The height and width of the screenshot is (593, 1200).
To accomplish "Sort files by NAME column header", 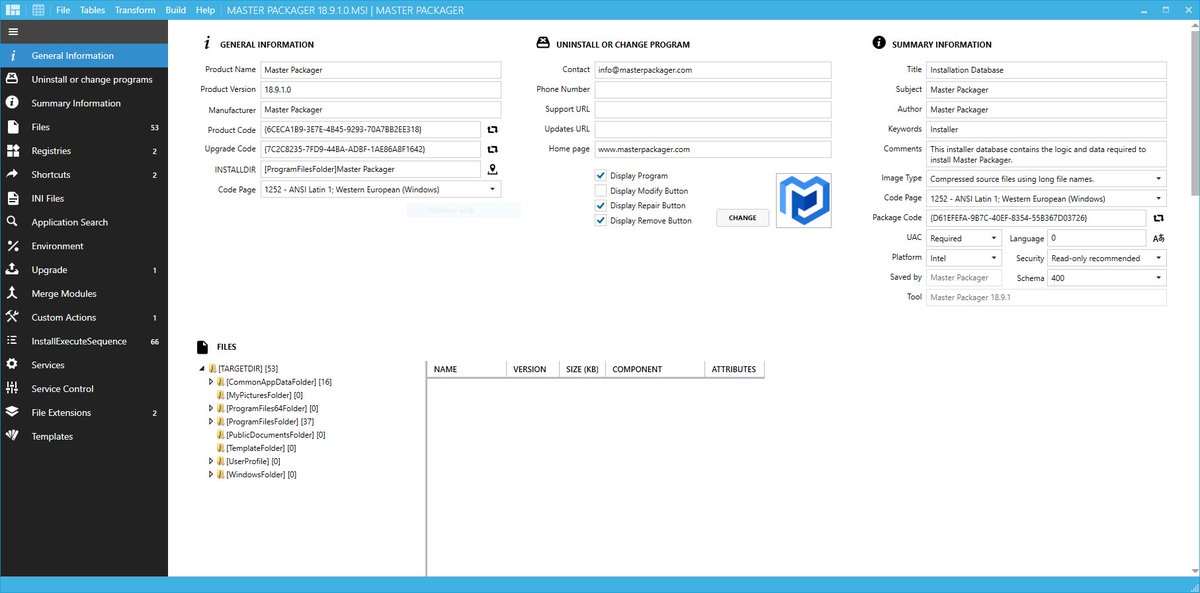I will pyautogui.click(x=466, y=369).
